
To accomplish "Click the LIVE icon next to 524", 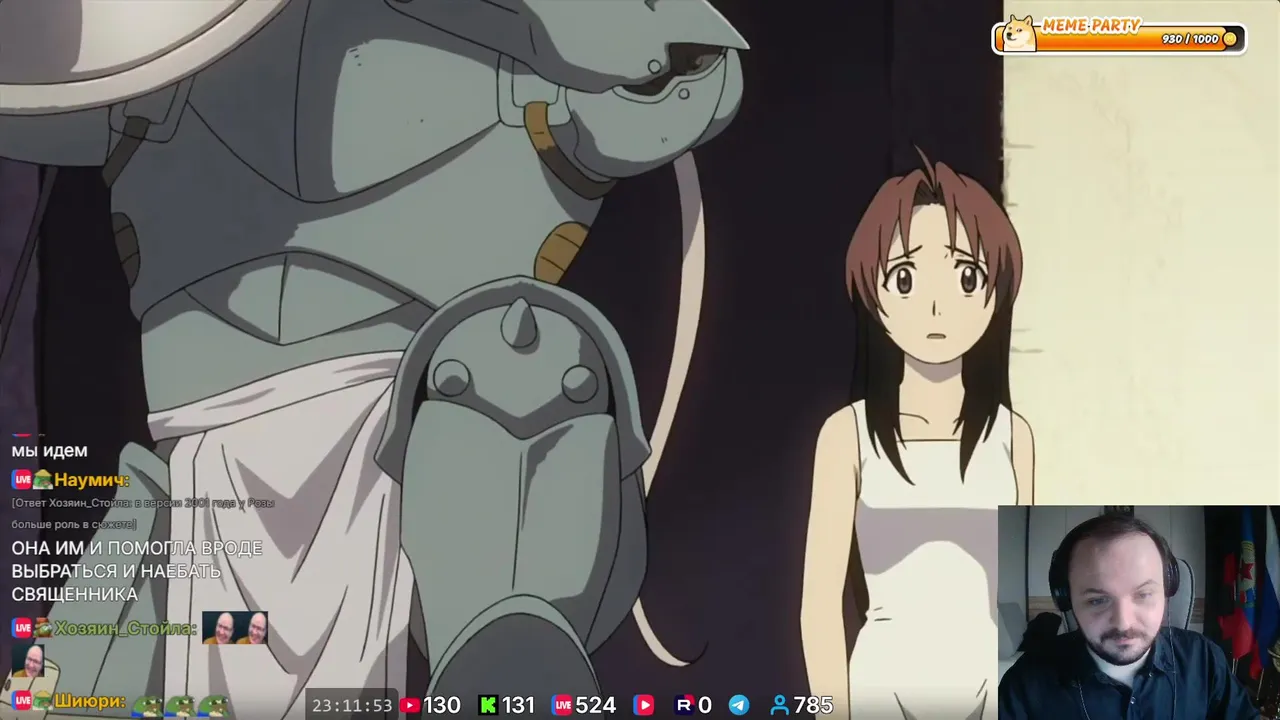I will [562, 705].
